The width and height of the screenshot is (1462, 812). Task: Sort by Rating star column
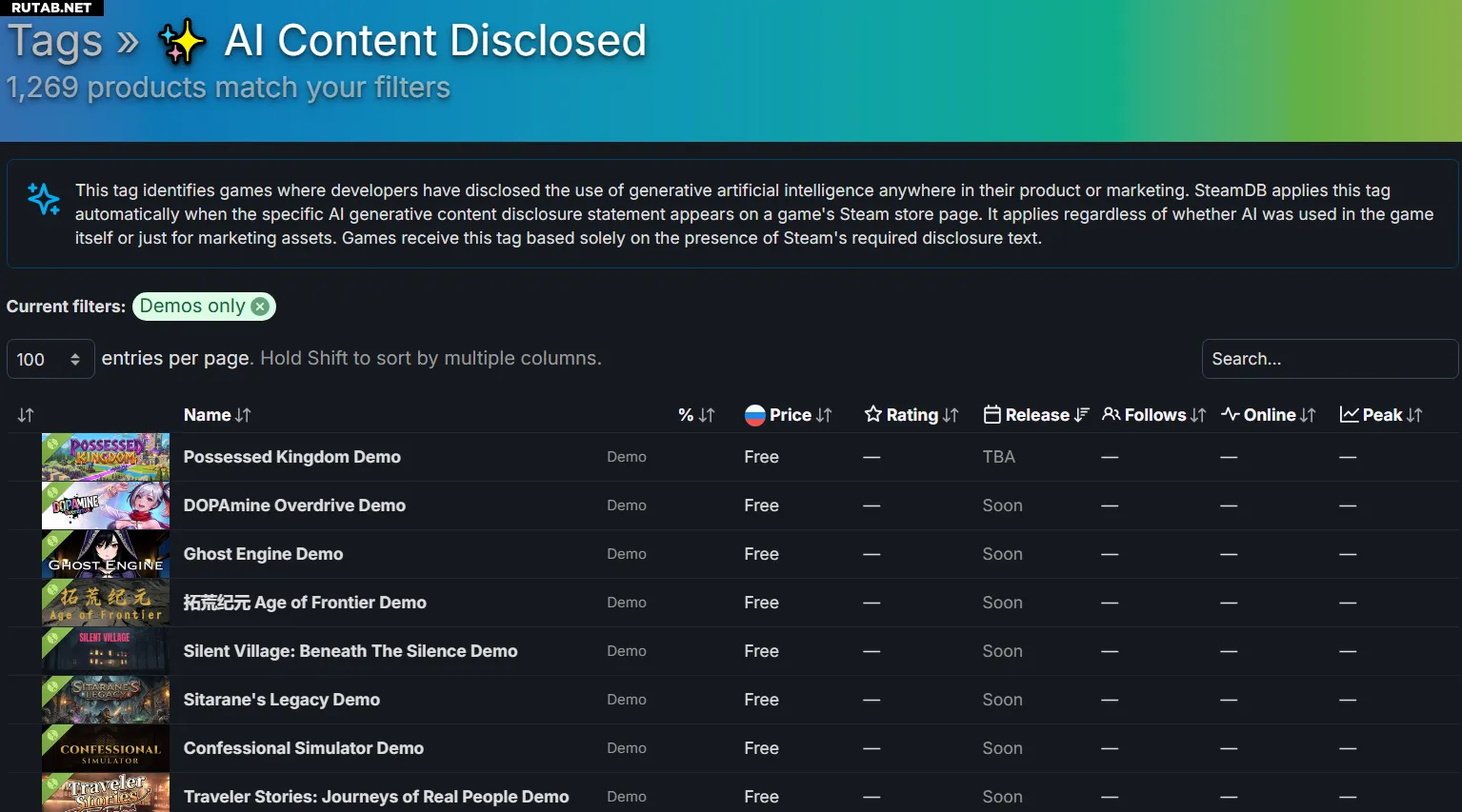tap(911, 415)
